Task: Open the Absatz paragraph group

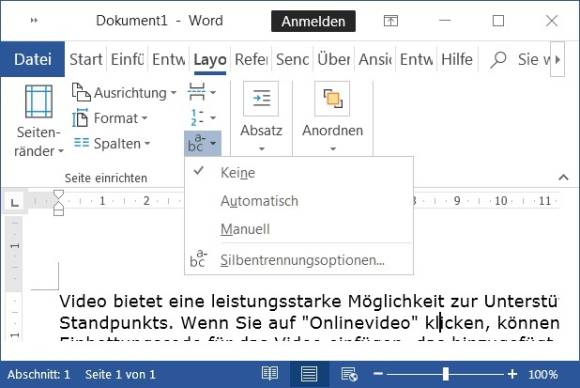Action: coord(261,117)
